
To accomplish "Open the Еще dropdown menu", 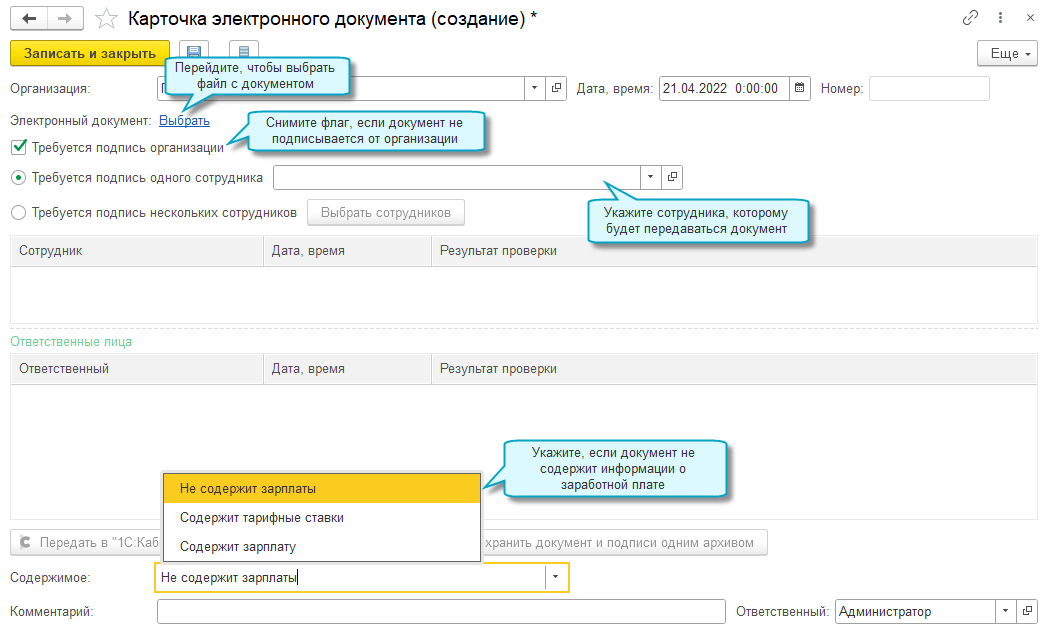I will pos(1007,53).
